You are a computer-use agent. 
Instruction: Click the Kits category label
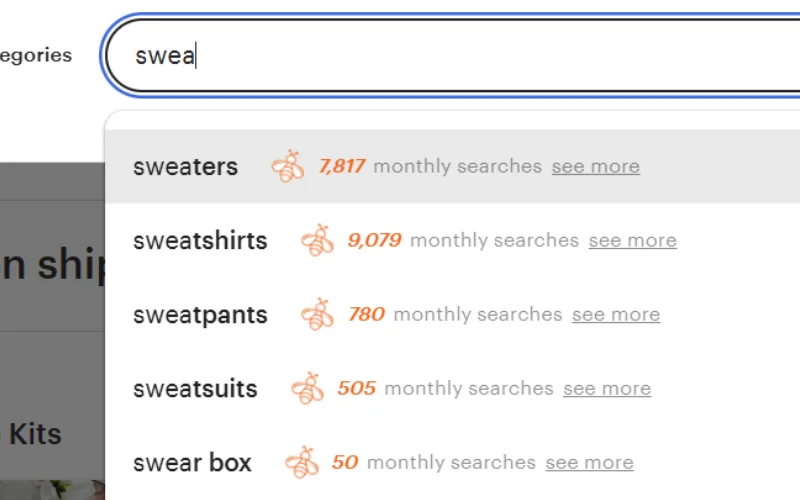click(35, 434)
